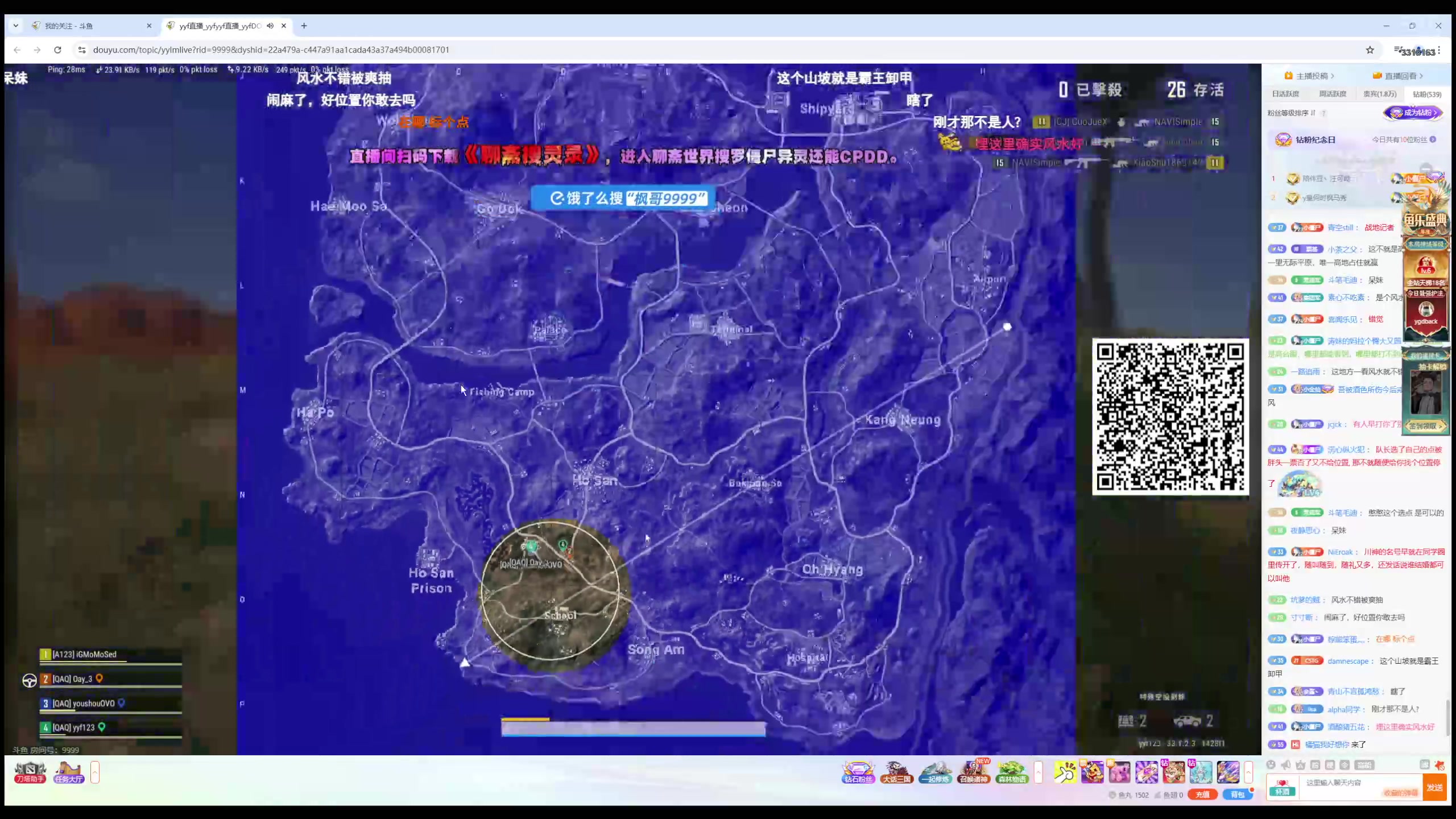This screenshot has height=819, width=1456.
Task: Send the purple rocket gift
Action: pos(1228,772)
